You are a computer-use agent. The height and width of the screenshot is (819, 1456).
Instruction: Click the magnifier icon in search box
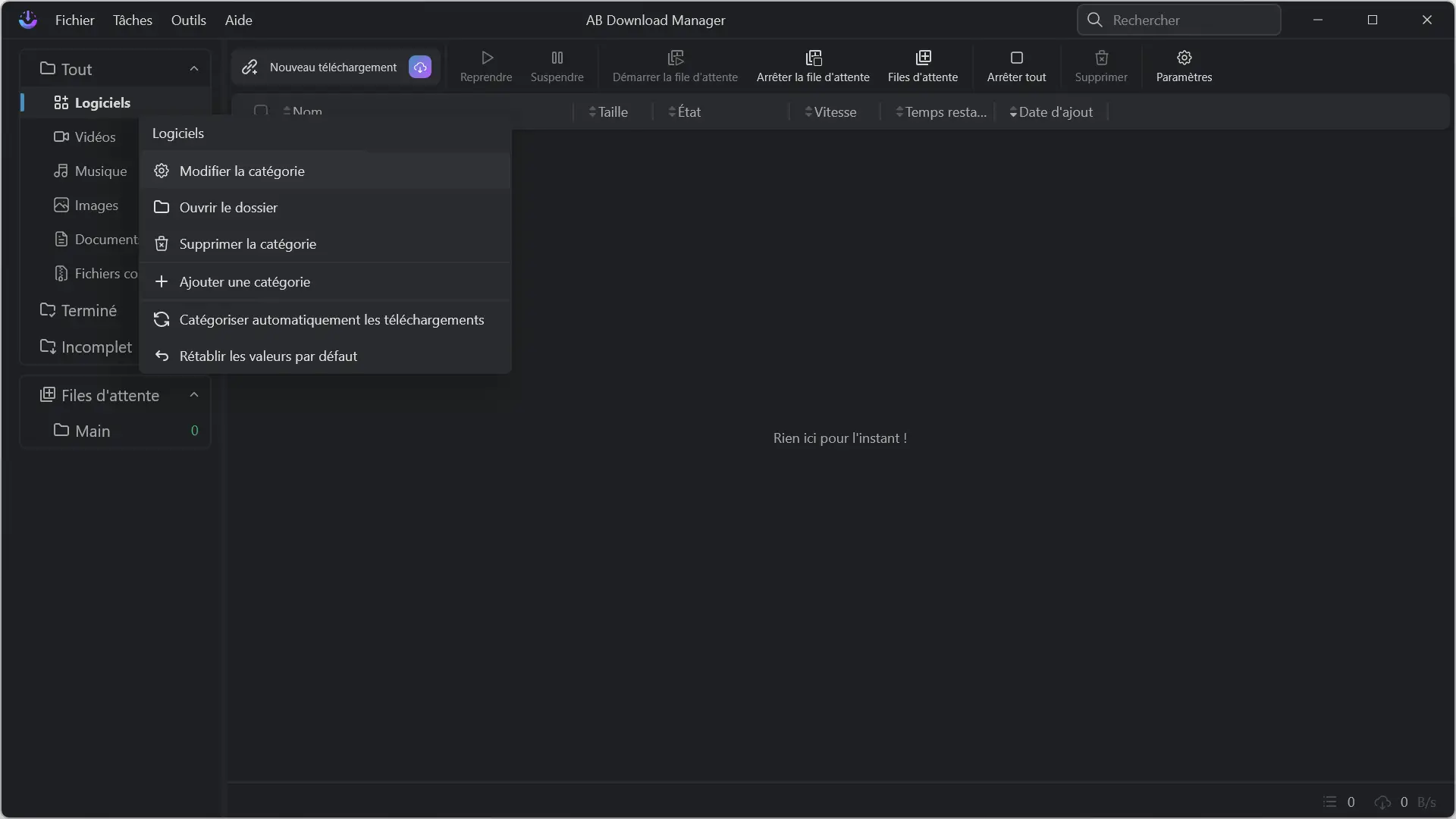(x=1094, y=20)
